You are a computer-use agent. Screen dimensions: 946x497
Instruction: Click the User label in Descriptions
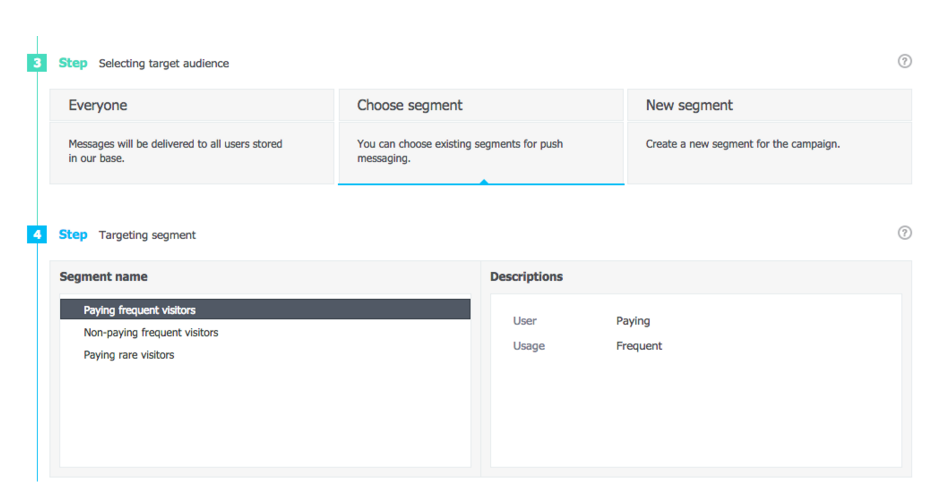tap(525, 321)
